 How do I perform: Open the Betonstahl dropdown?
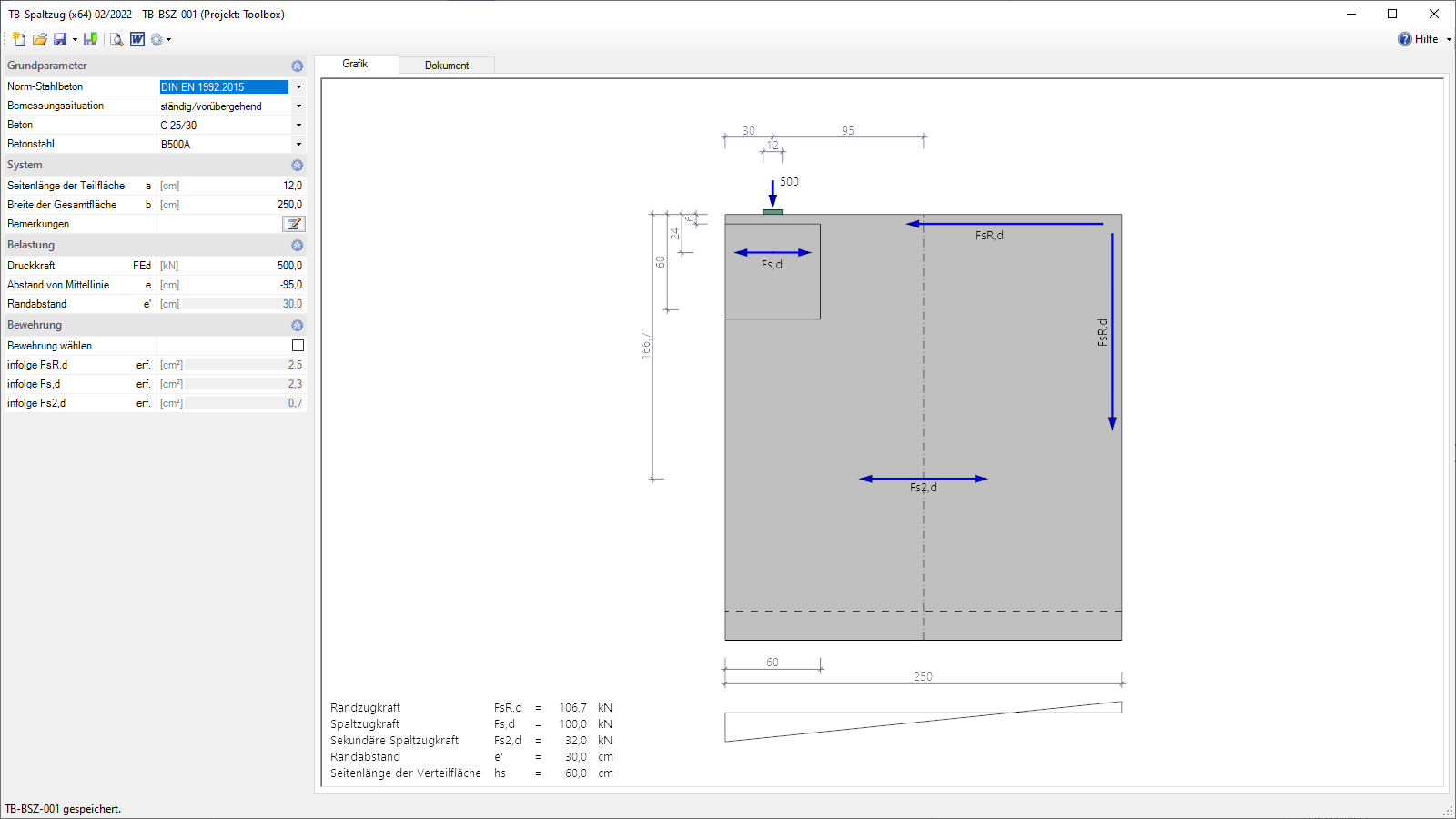[298, 144]
